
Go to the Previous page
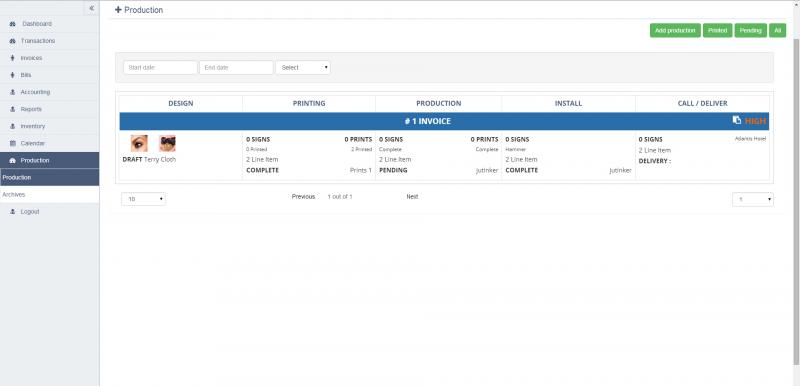click(x=303, y=197)
